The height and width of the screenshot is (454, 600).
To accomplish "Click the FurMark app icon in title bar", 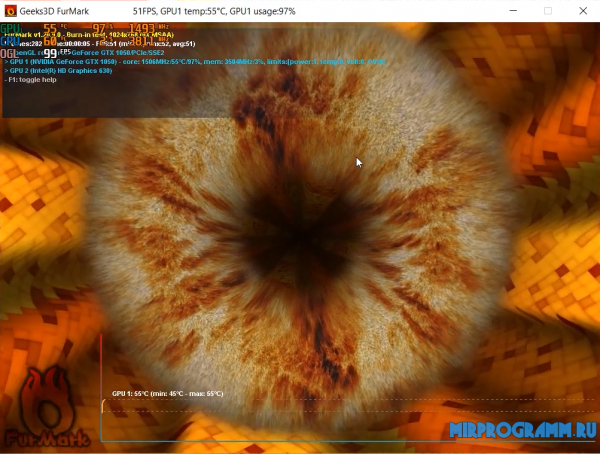I will (x=11, y=11).
